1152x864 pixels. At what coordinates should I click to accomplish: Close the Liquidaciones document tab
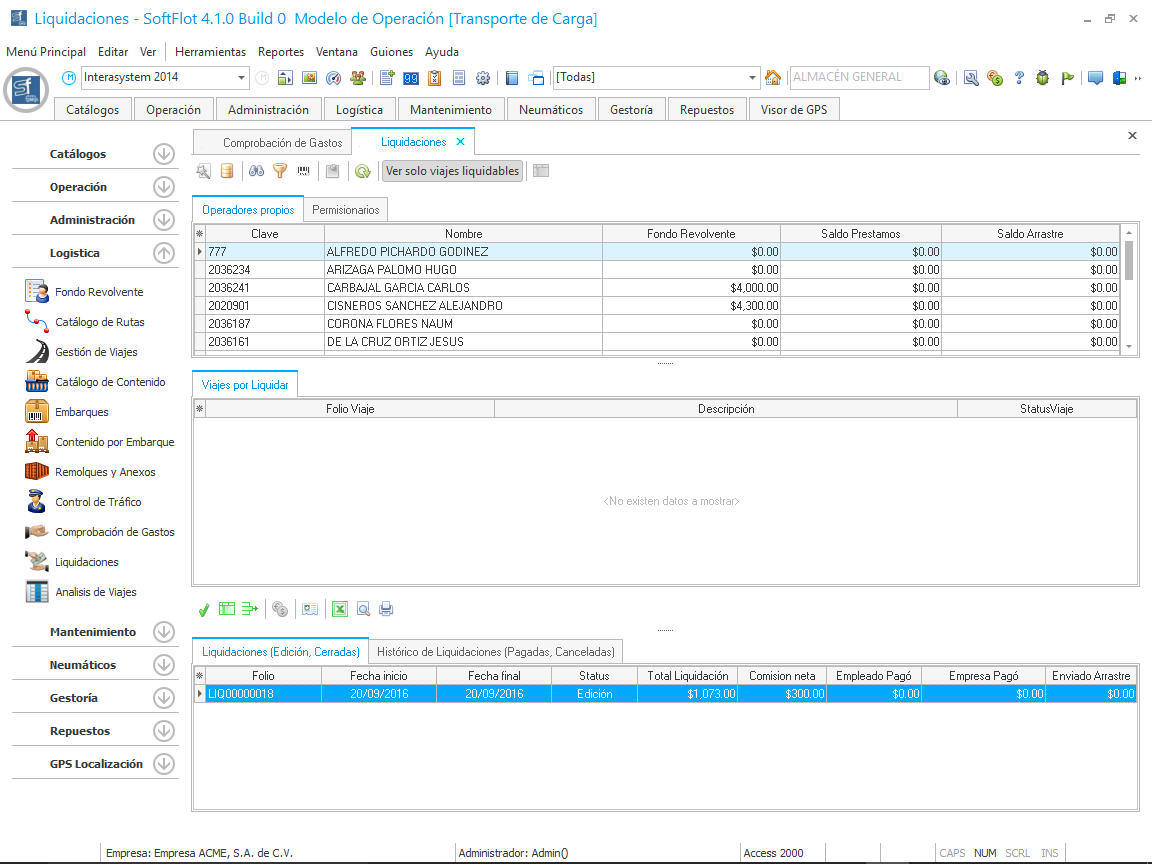point(460,142)
